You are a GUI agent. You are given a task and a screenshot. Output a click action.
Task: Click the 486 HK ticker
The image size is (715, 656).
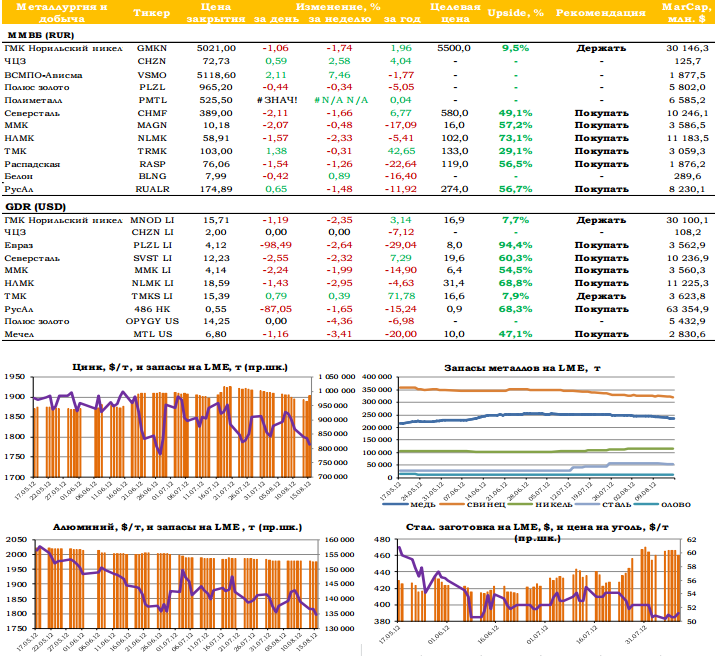point(152,309)
